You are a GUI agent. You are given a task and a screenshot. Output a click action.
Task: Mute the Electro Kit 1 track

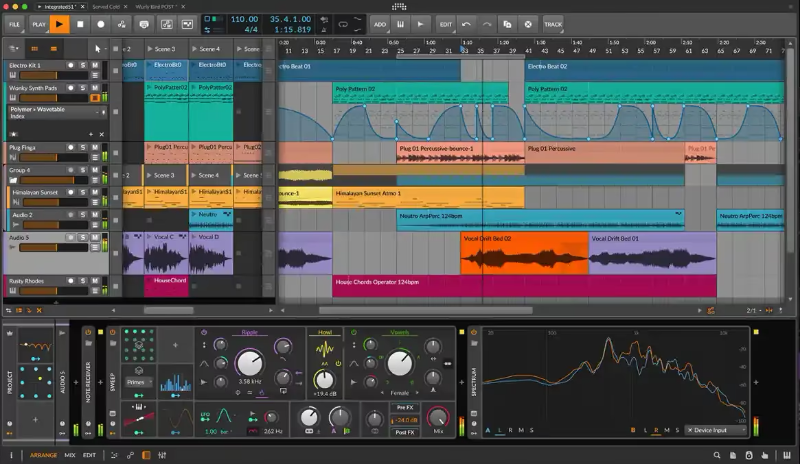[95, 66]
